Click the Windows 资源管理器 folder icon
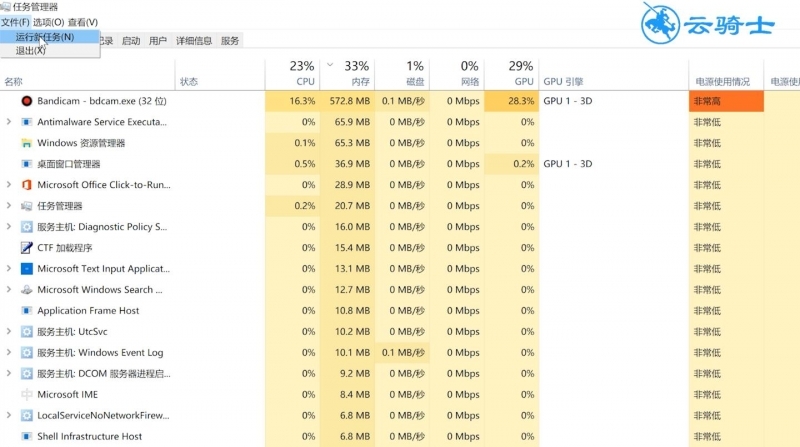The image size is (800, 447). tap(27, 143)
